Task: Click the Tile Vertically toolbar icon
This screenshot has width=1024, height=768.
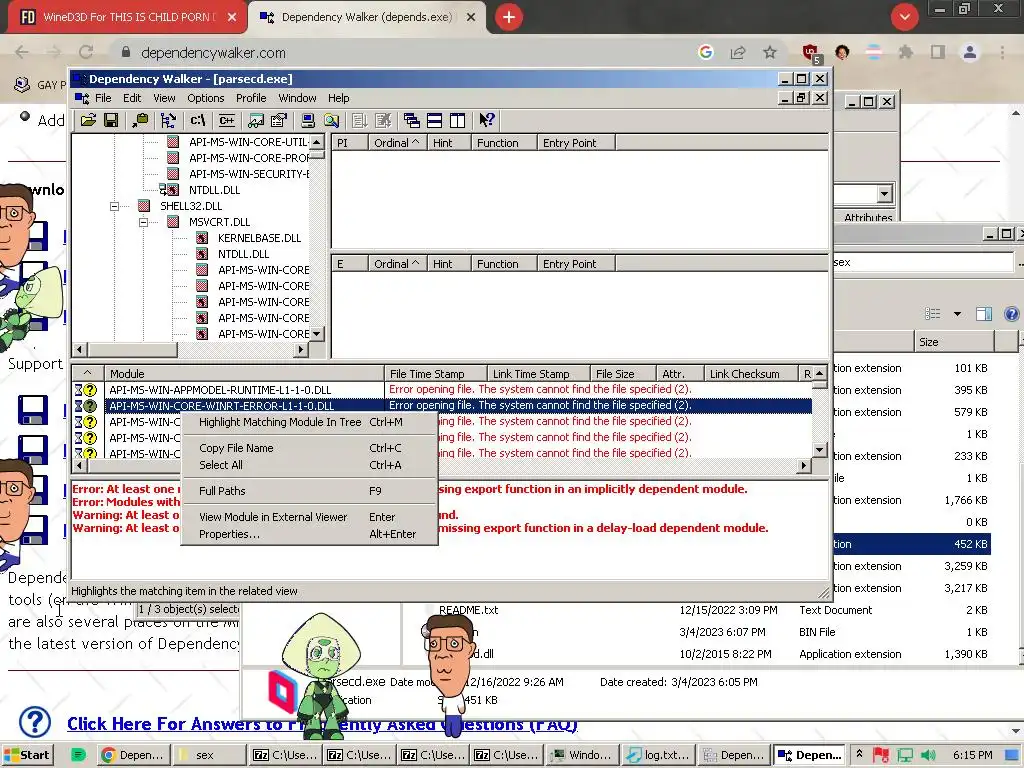Action: 458,120
